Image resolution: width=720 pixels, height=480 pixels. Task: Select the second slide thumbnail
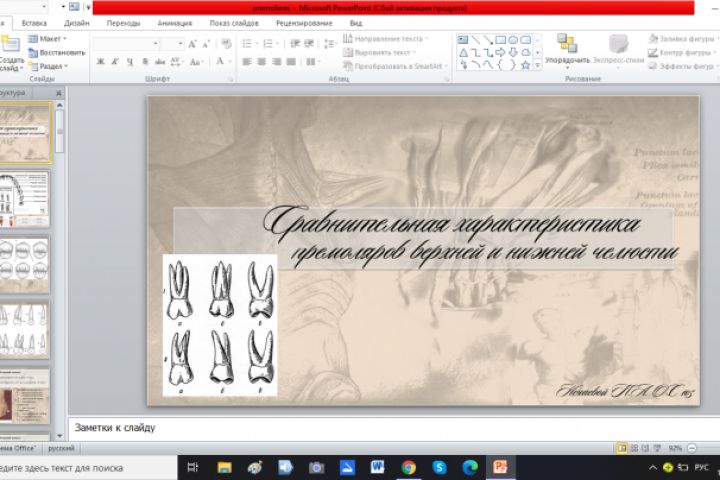pos(24,199)
